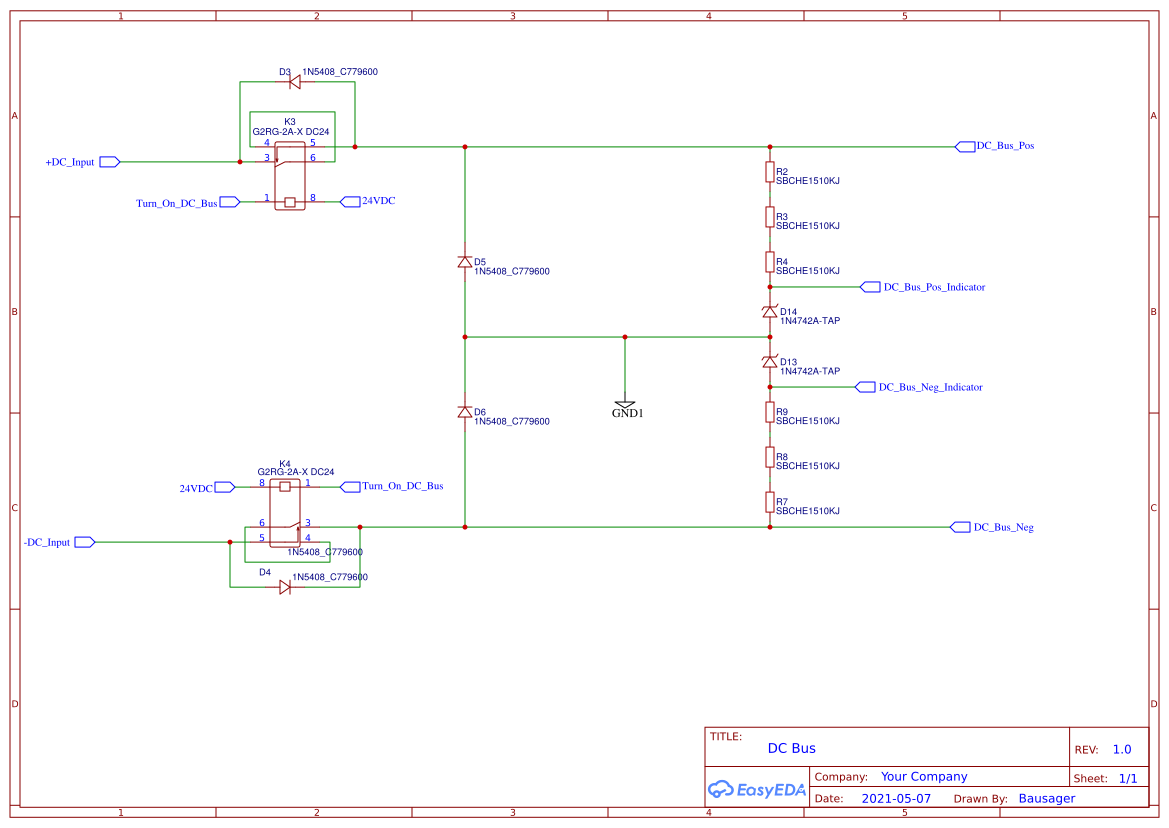Click the 'TITLE:' field label

[725, 736]
